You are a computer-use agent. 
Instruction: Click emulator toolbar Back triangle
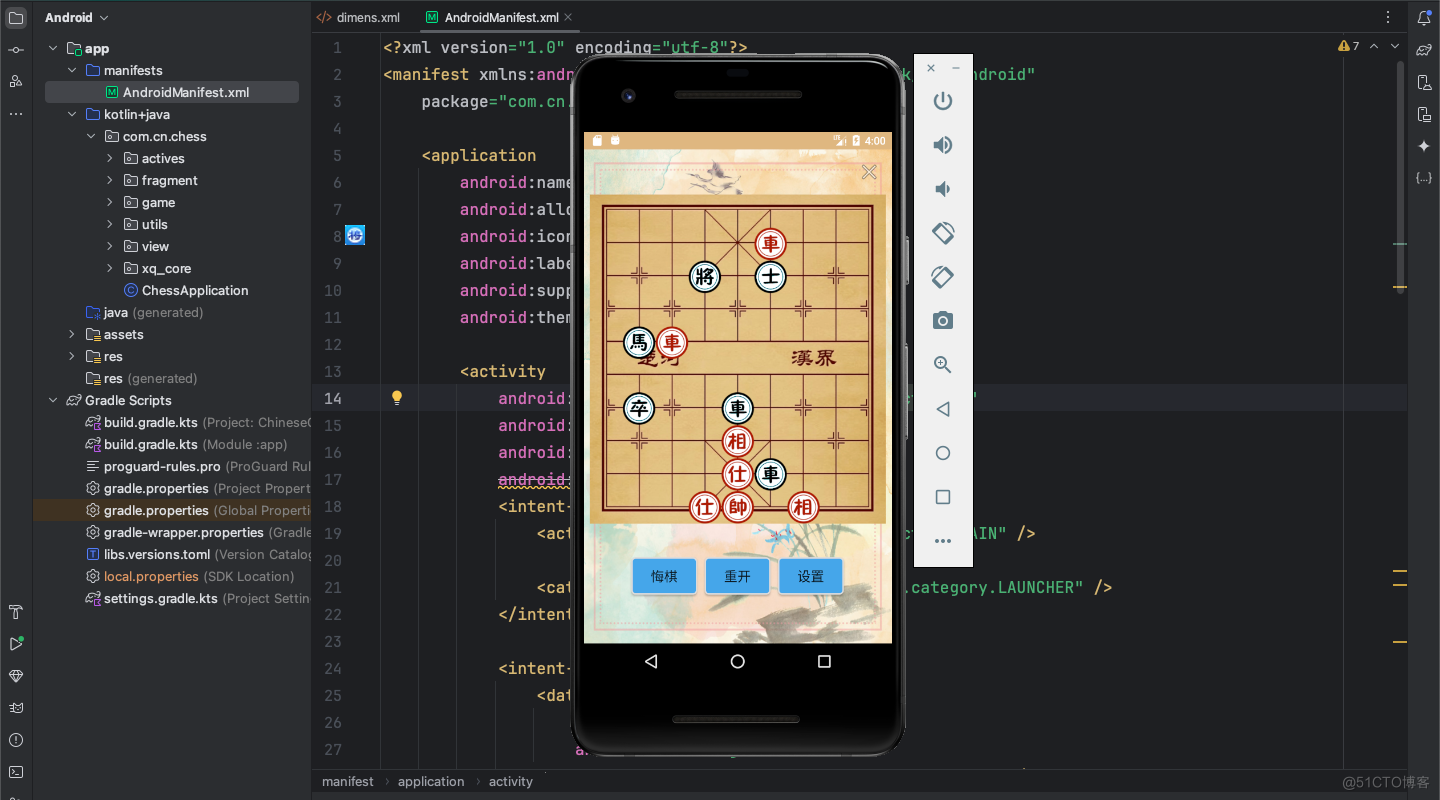(942, 409)
